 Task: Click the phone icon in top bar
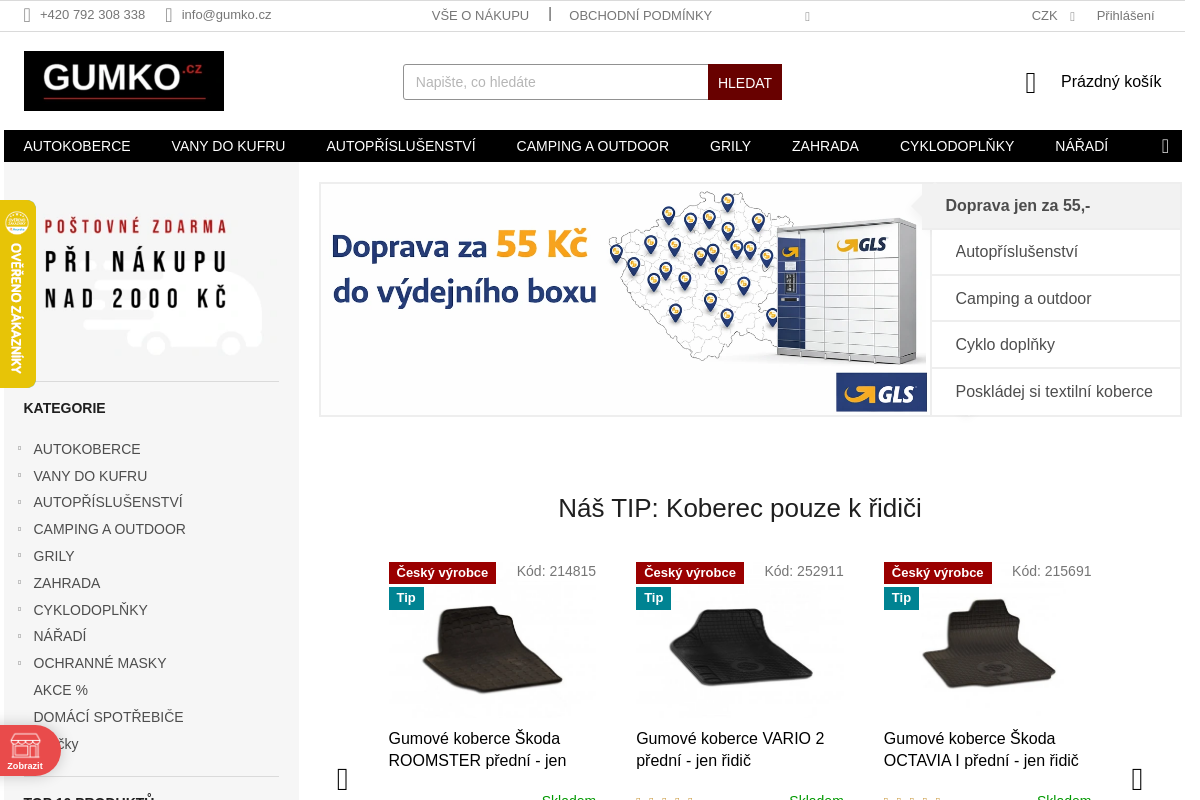pyautogui.click(x=27, y=15)
